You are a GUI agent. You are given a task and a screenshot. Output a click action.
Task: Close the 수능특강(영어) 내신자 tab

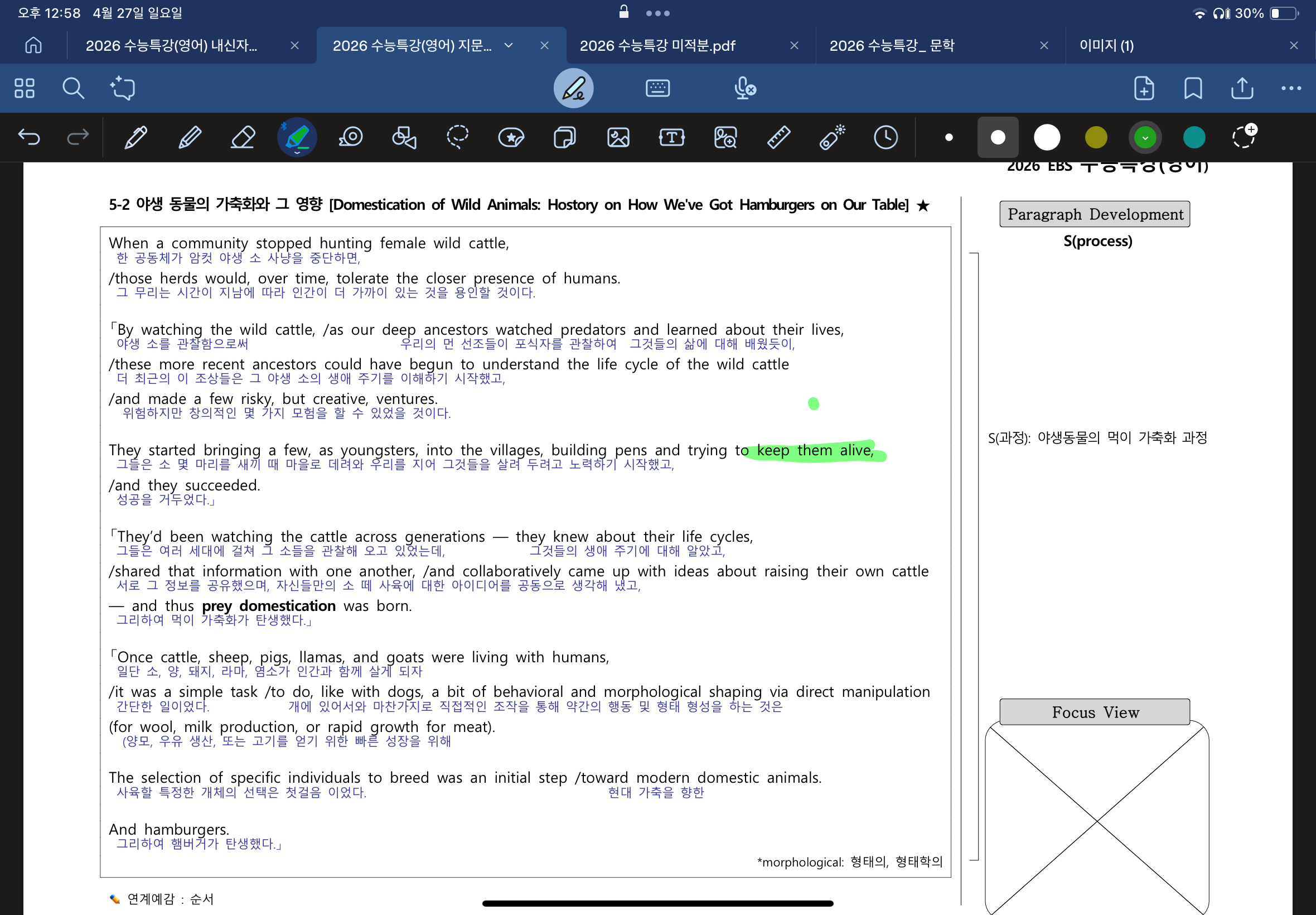point(294,45)
